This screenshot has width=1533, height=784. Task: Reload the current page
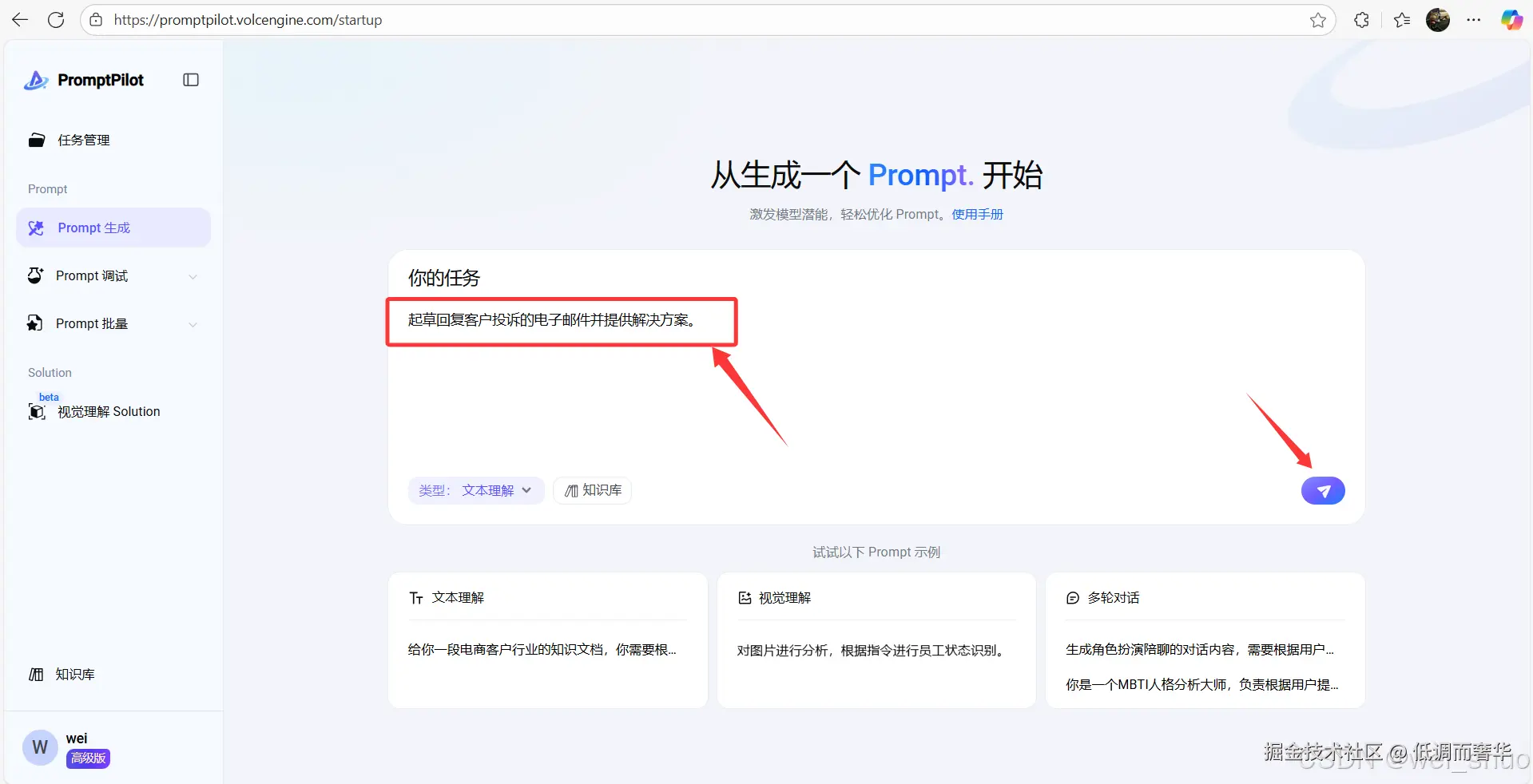(56, 19)
